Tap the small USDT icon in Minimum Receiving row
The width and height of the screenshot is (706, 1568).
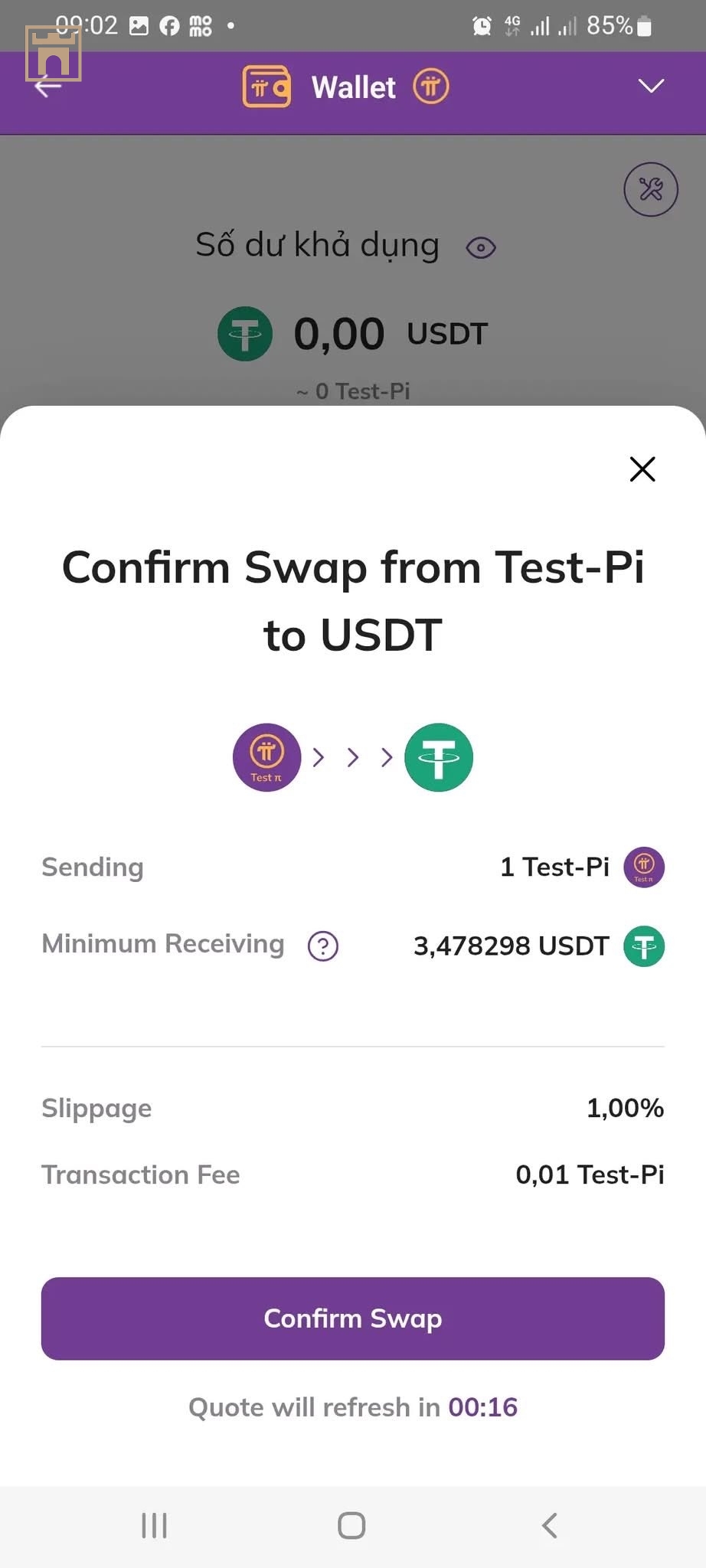[x=644, y=946]
